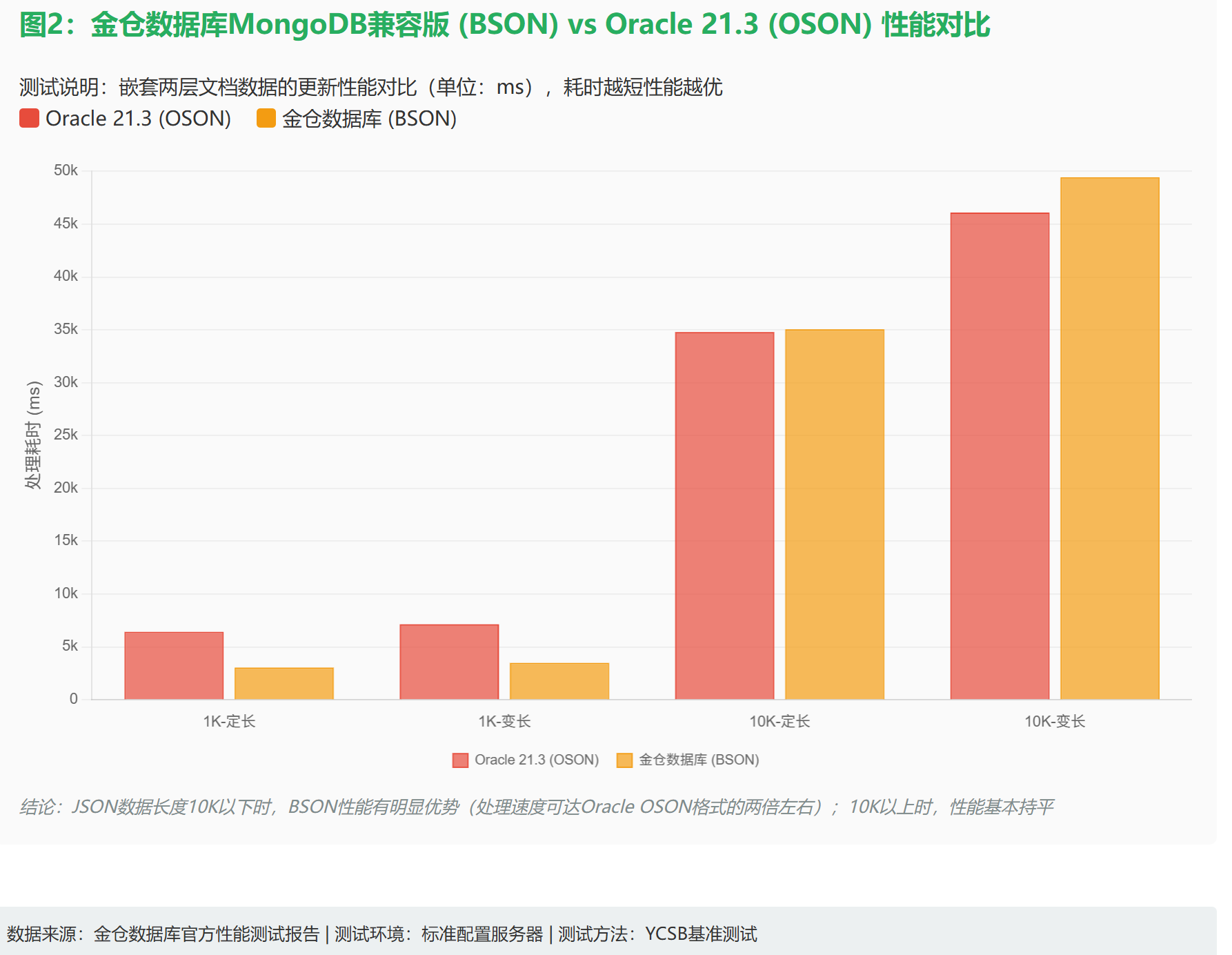The height and width of the screenshot is (955, 1232).
Task: Click the Oracle bar for 1K-定长
Action: (174, 666)
